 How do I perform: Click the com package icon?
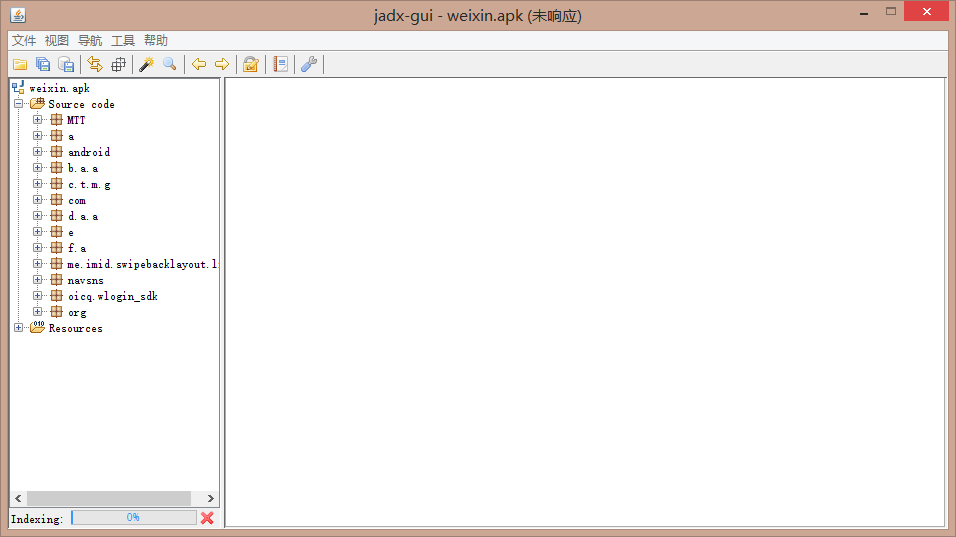tap(57, 199)
